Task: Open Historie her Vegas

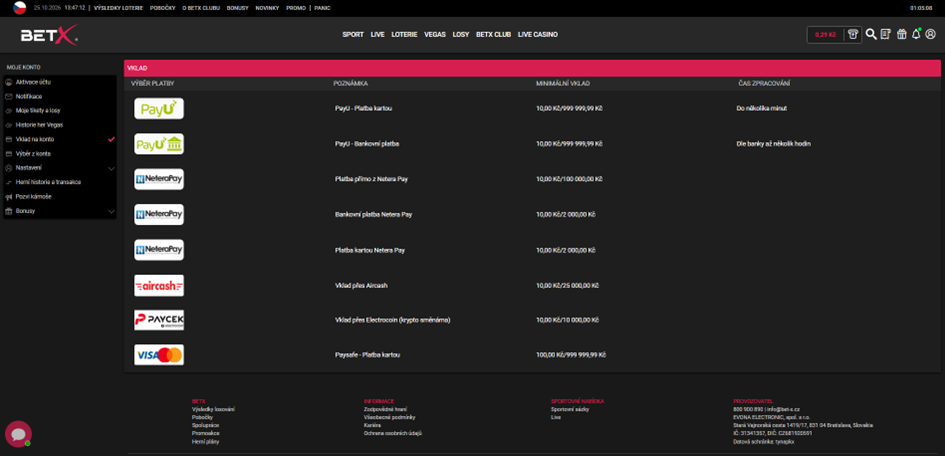Action: click(39, 125)
